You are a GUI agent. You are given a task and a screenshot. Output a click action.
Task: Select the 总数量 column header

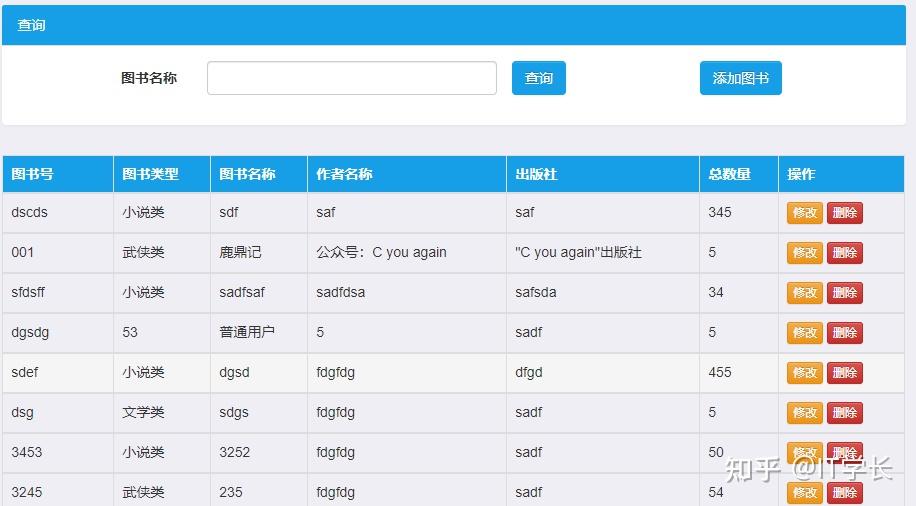click(739, 174)
